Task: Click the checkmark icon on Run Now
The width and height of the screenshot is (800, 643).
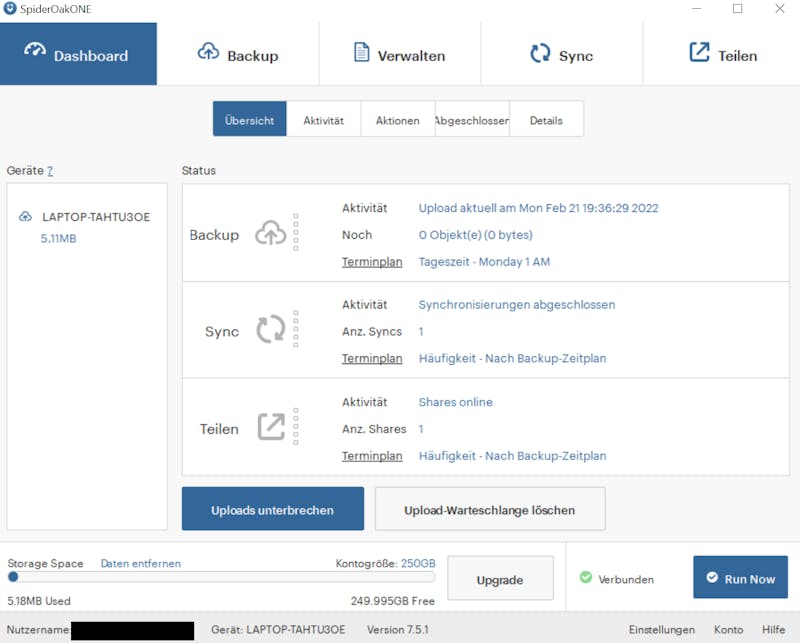Action: [712, 577]
